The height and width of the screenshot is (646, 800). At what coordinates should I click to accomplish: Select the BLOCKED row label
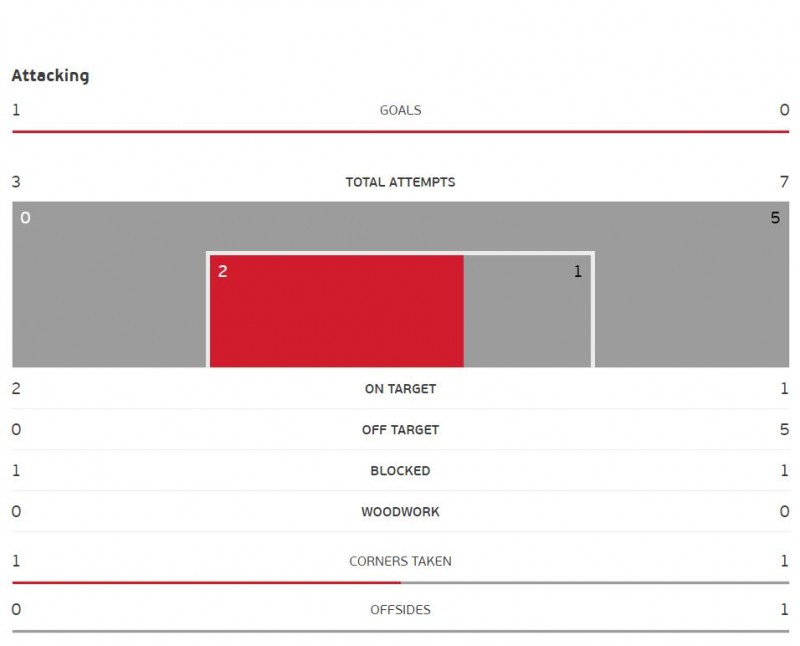coord(400,471)
